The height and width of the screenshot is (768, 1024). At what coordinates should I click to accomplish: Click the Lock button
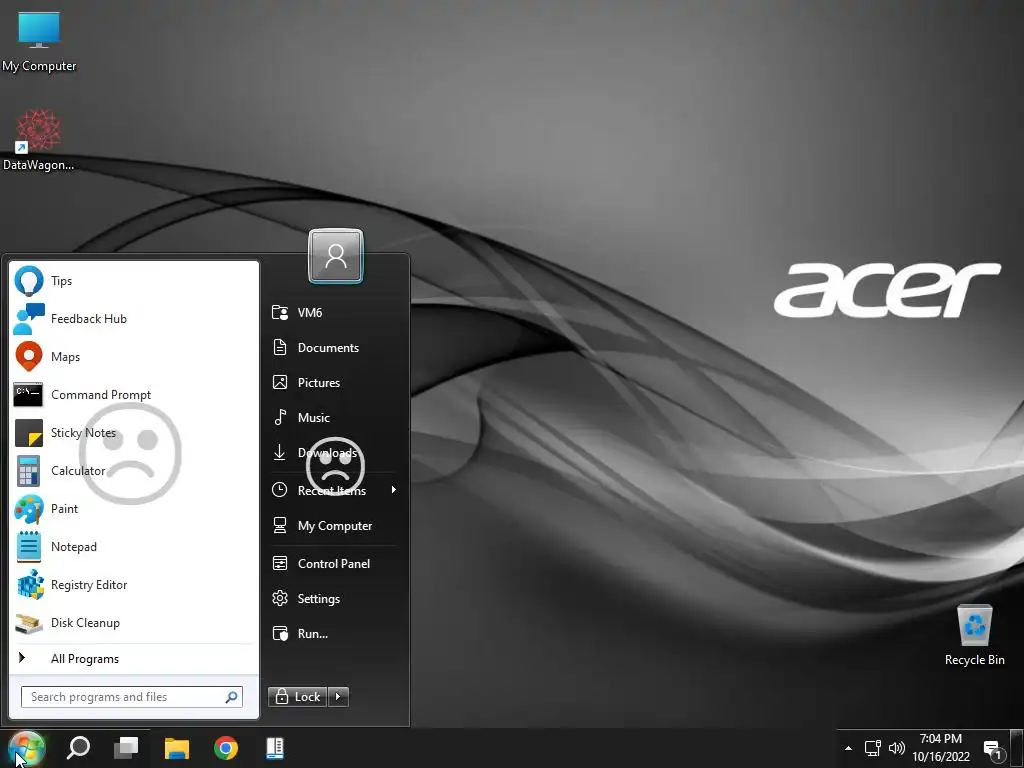298,697
